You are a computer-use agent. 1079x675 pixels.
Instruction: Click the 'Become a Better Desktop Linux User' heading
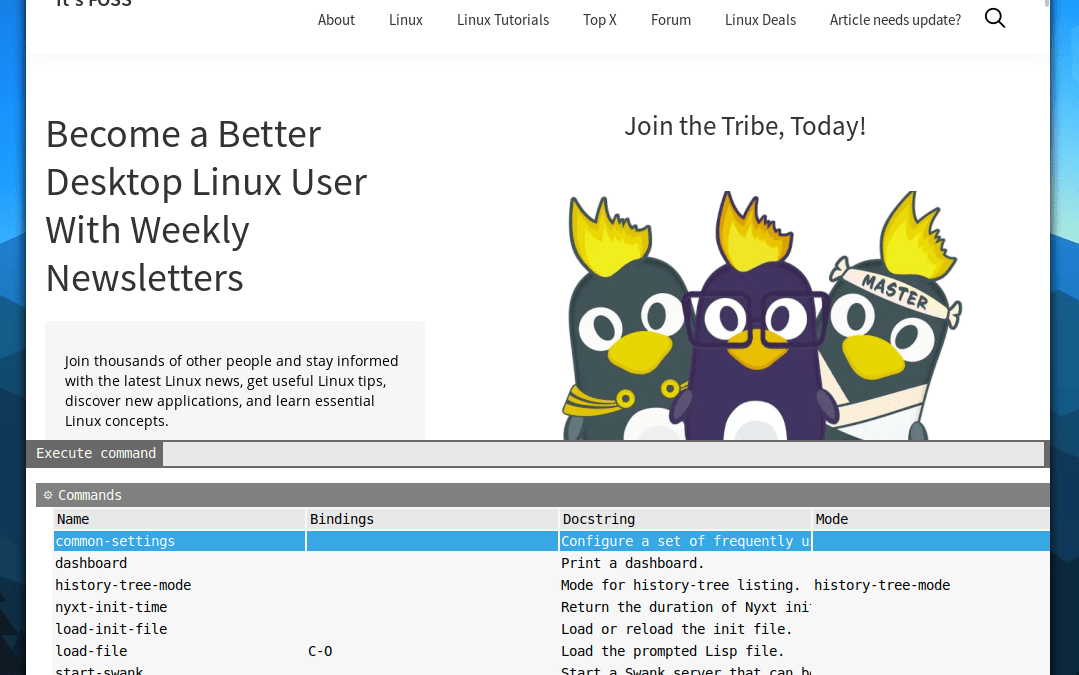click(206, 206)
